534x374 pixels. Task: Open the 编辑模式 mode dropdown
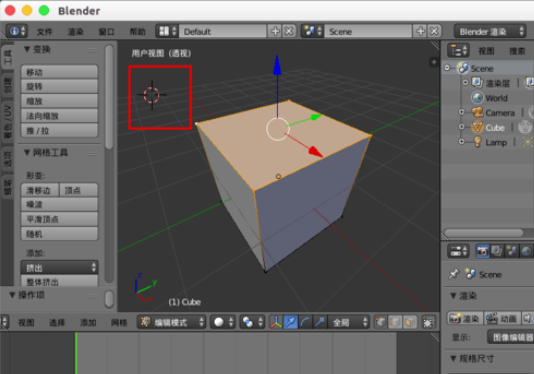(x=171, y=322)
